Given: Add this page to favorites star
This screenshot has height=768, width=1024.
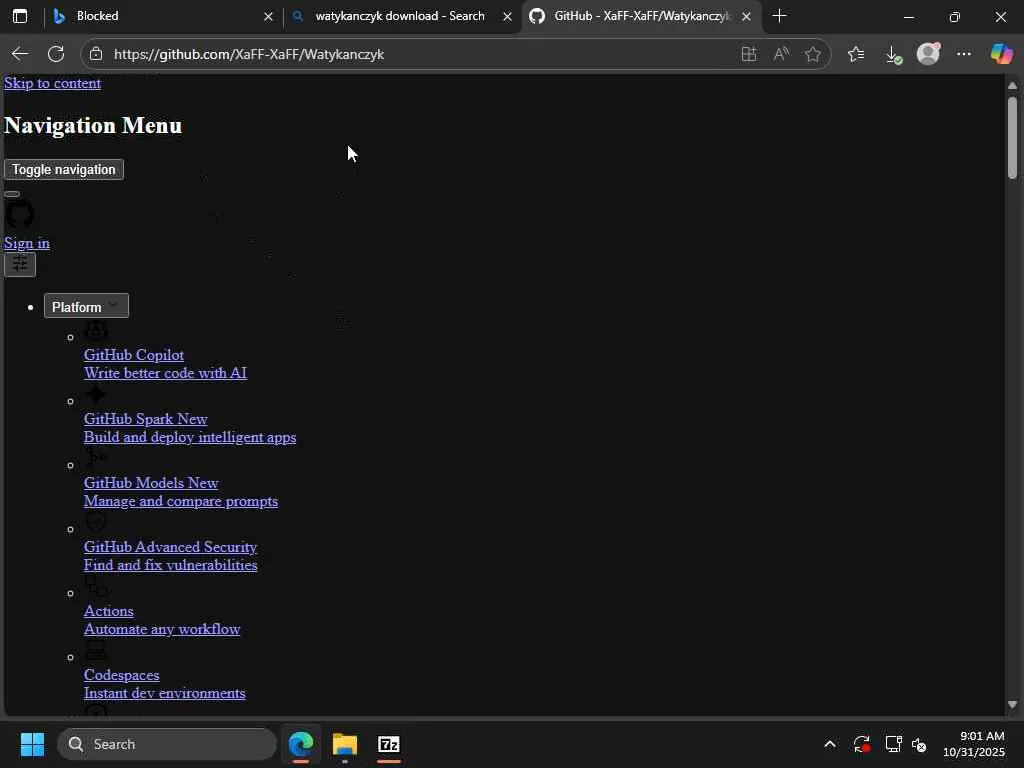Looking at the screenshot, I should [x=813, y=54].
